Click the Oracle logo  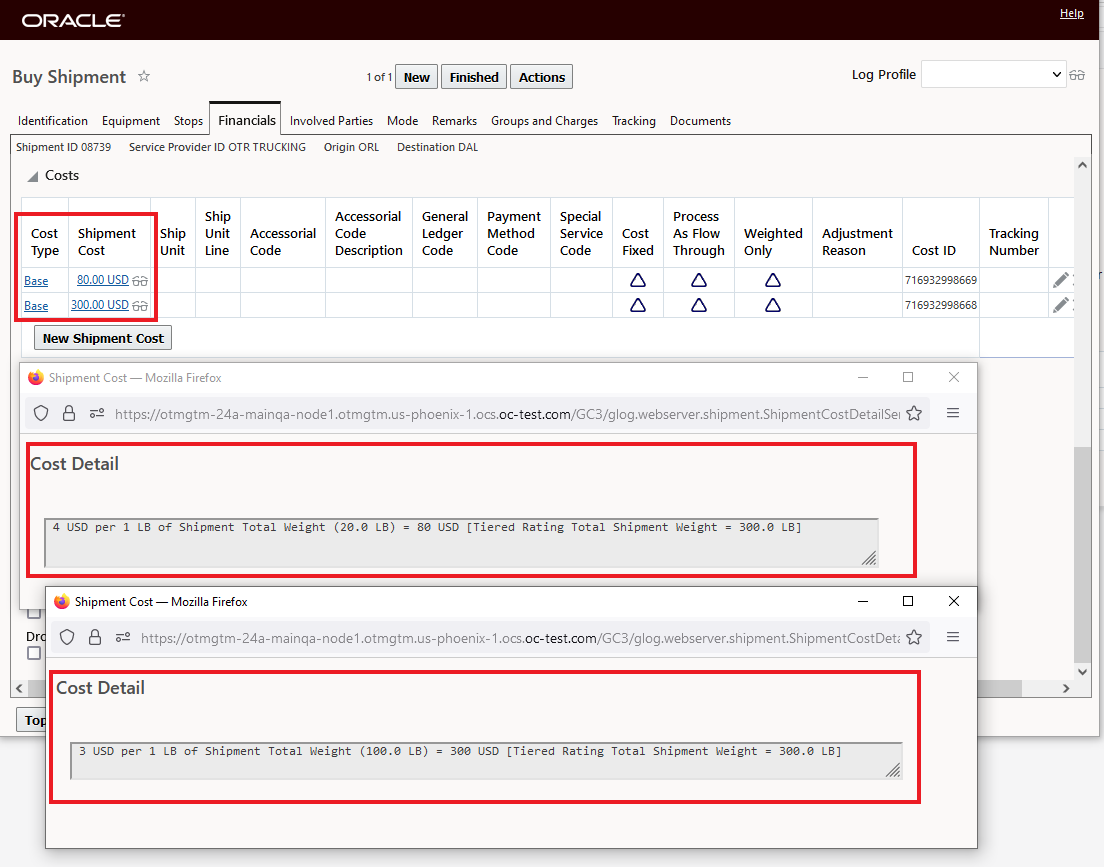click(x=73, y=20)
